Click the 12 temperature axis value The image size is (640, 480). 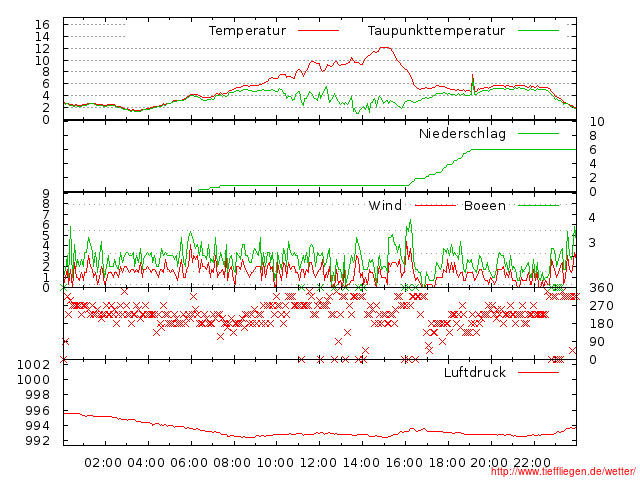point(42,49)
